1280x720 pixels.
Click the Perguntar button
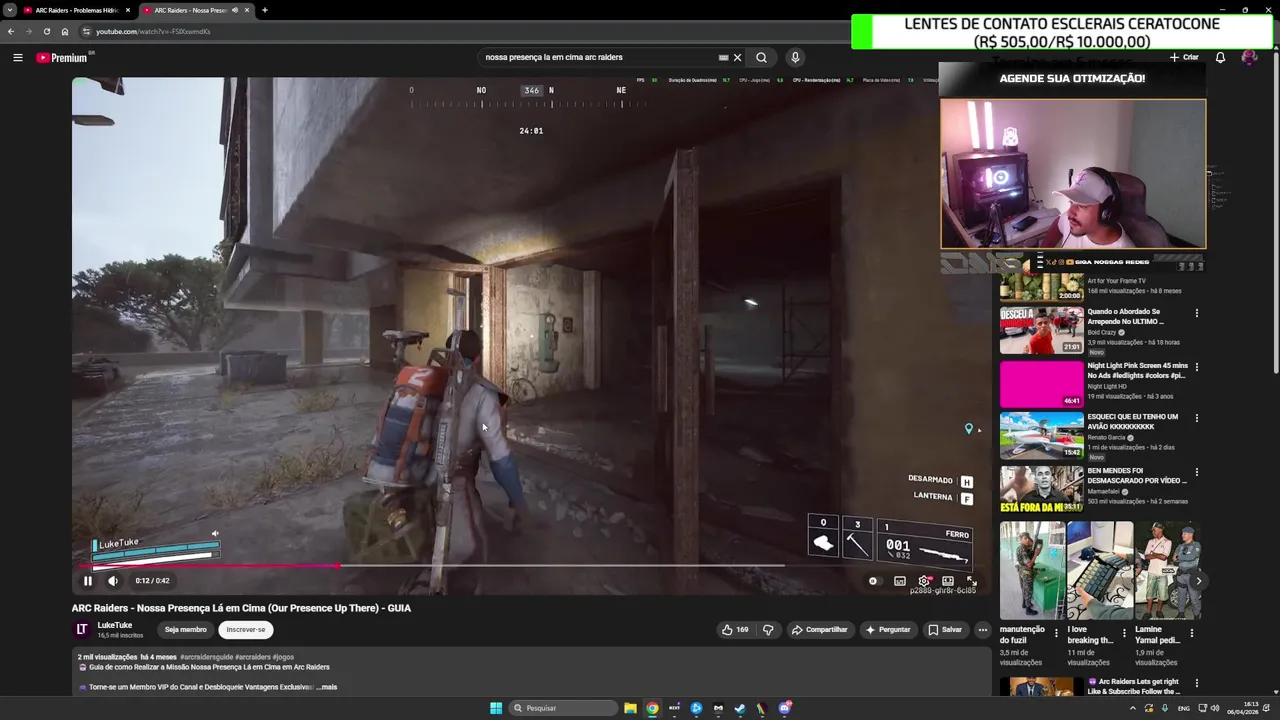click(x=888, y=630)
